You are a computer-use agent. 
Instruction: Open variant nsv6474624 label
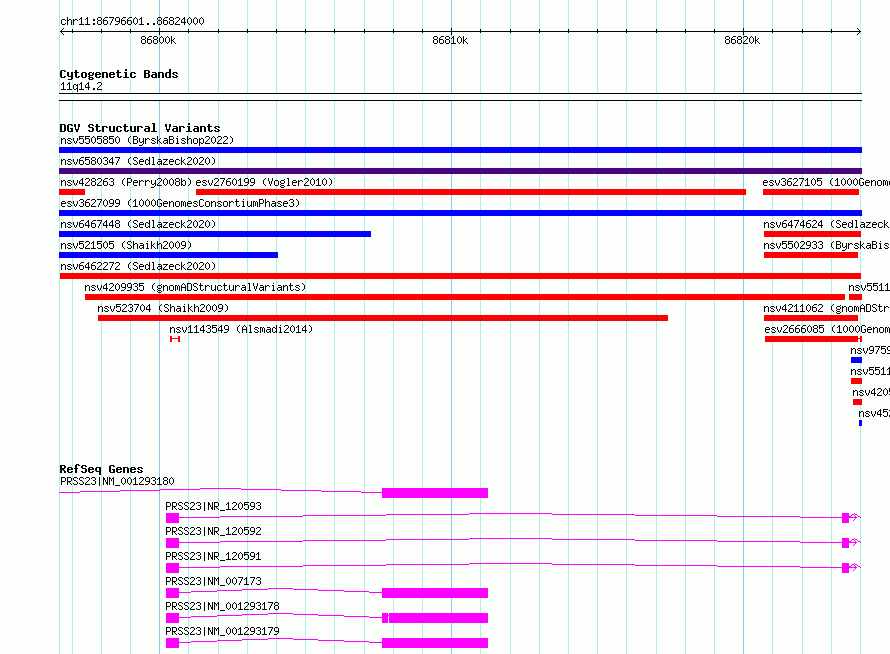[x=826, y=224]
